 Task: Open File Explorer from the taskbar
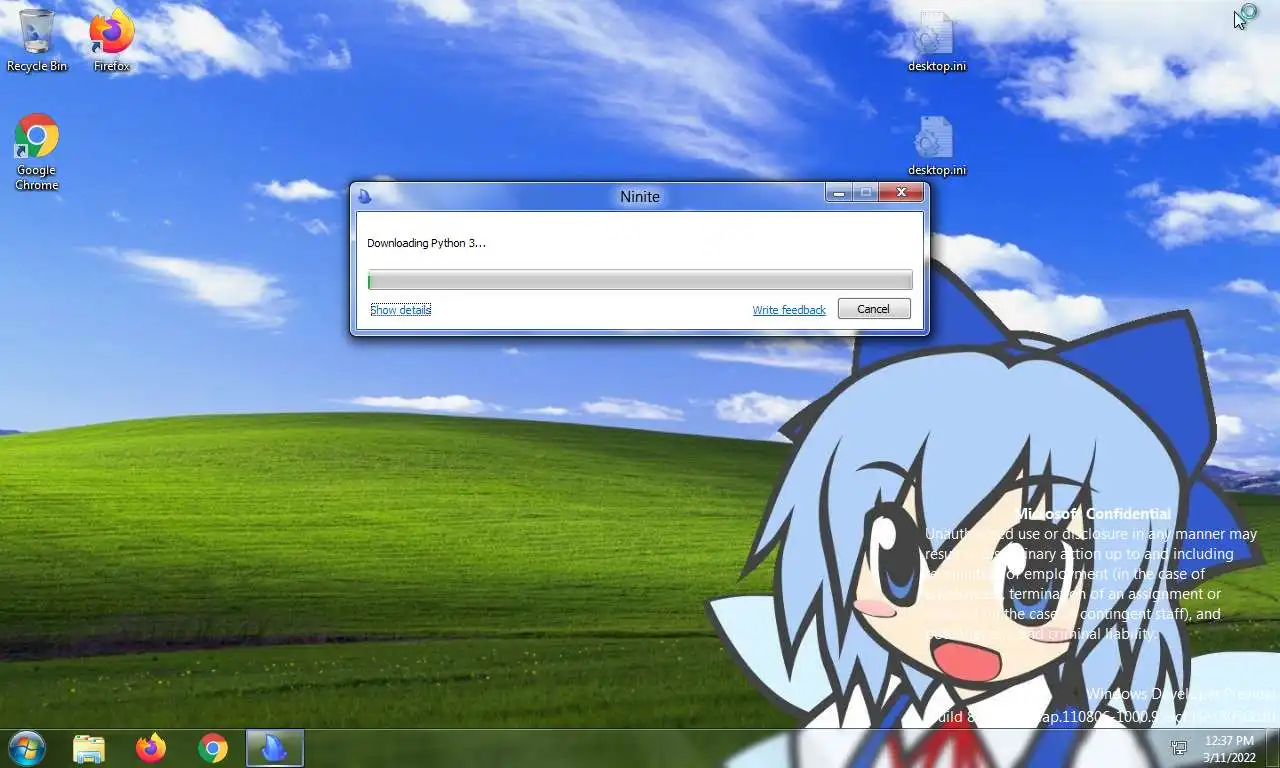[x=89, y=748]
